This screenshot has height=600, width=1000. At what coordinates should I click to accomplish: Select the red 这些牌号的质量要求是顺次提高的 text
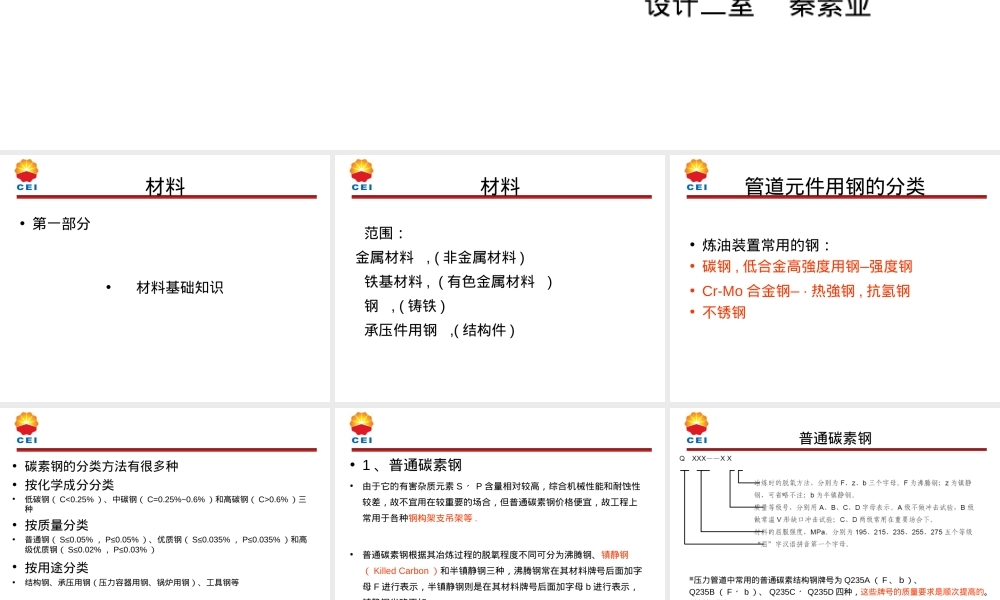pos(922,592)
